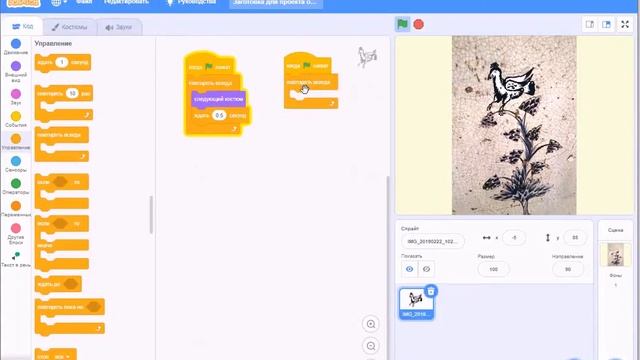
Task: Click the Scratch logo
Action: click(24, 3)
